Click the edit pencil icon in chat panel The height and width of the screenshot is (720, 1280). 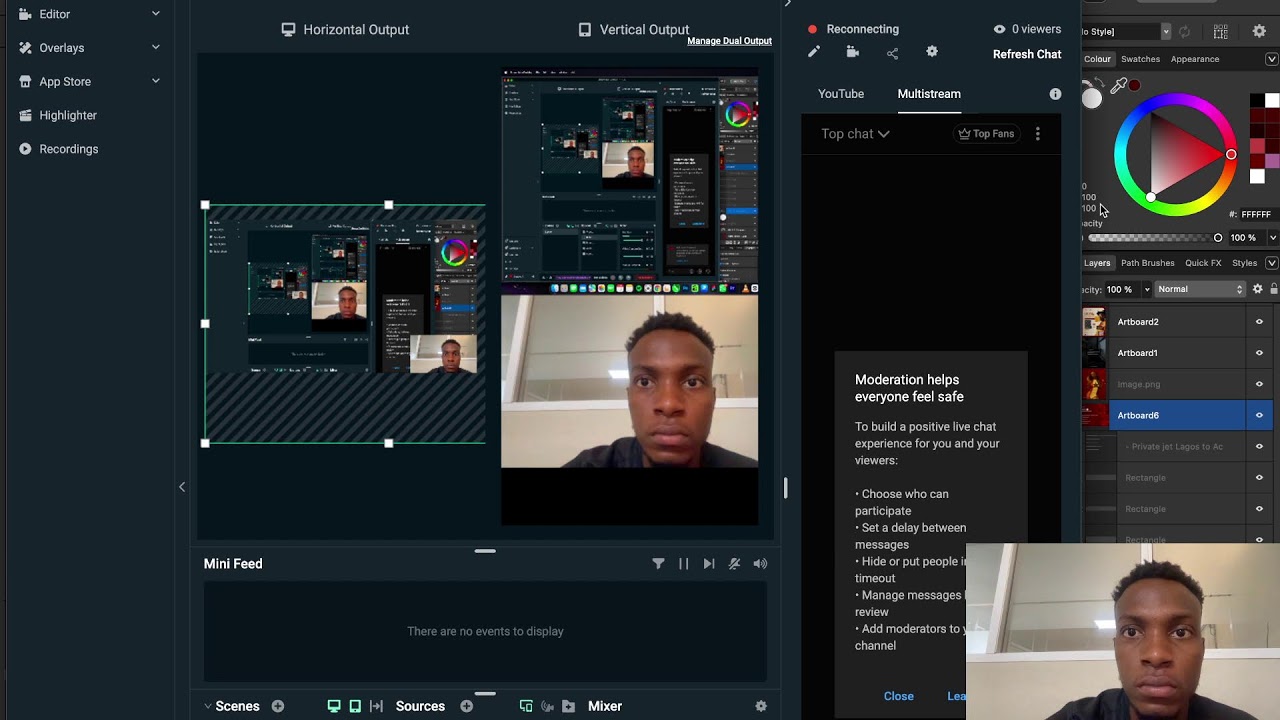point(813,52)
